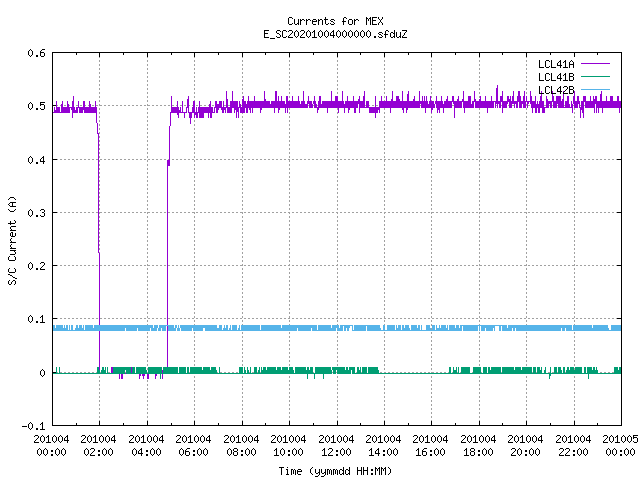The width and height of the screenshot is (640, 480).
Task: Click the y-axis tick value 0.4
Action: (36, 160)
